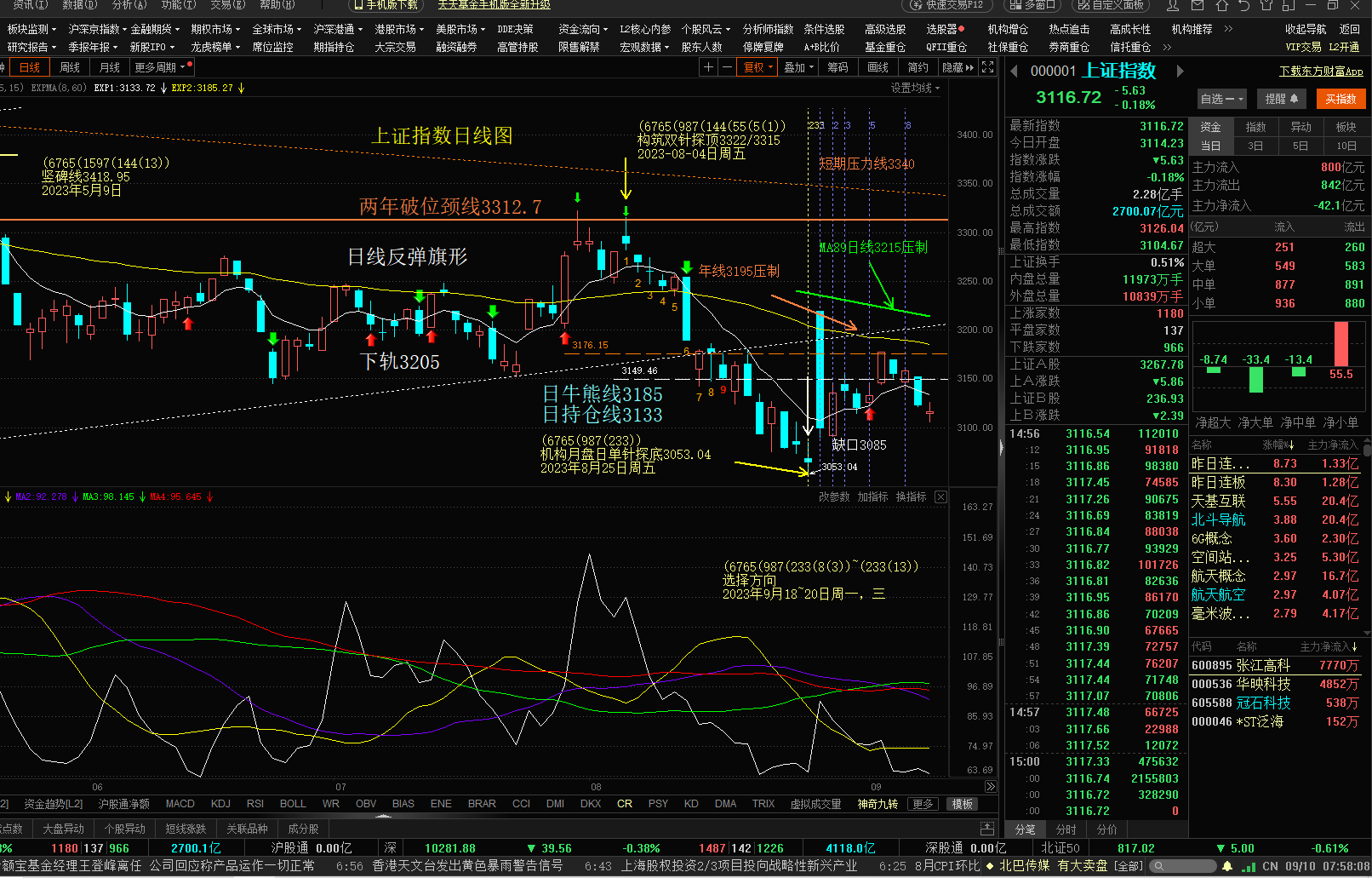Close the CR indicator sub-panel
The height and width of the screenshot is (878, 1372).
tap(940, 497)
